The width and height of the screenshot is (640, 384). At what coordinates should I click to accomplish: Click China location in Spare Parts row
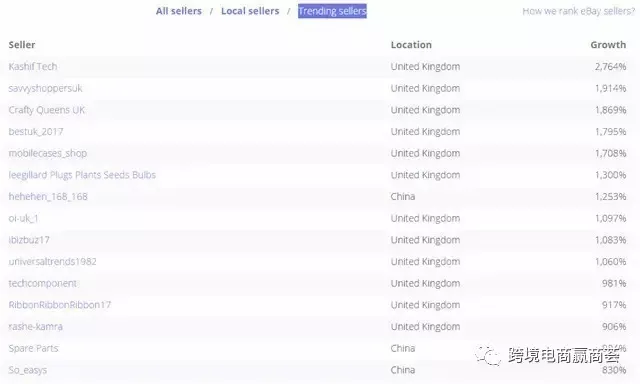[x=403, y=348]
